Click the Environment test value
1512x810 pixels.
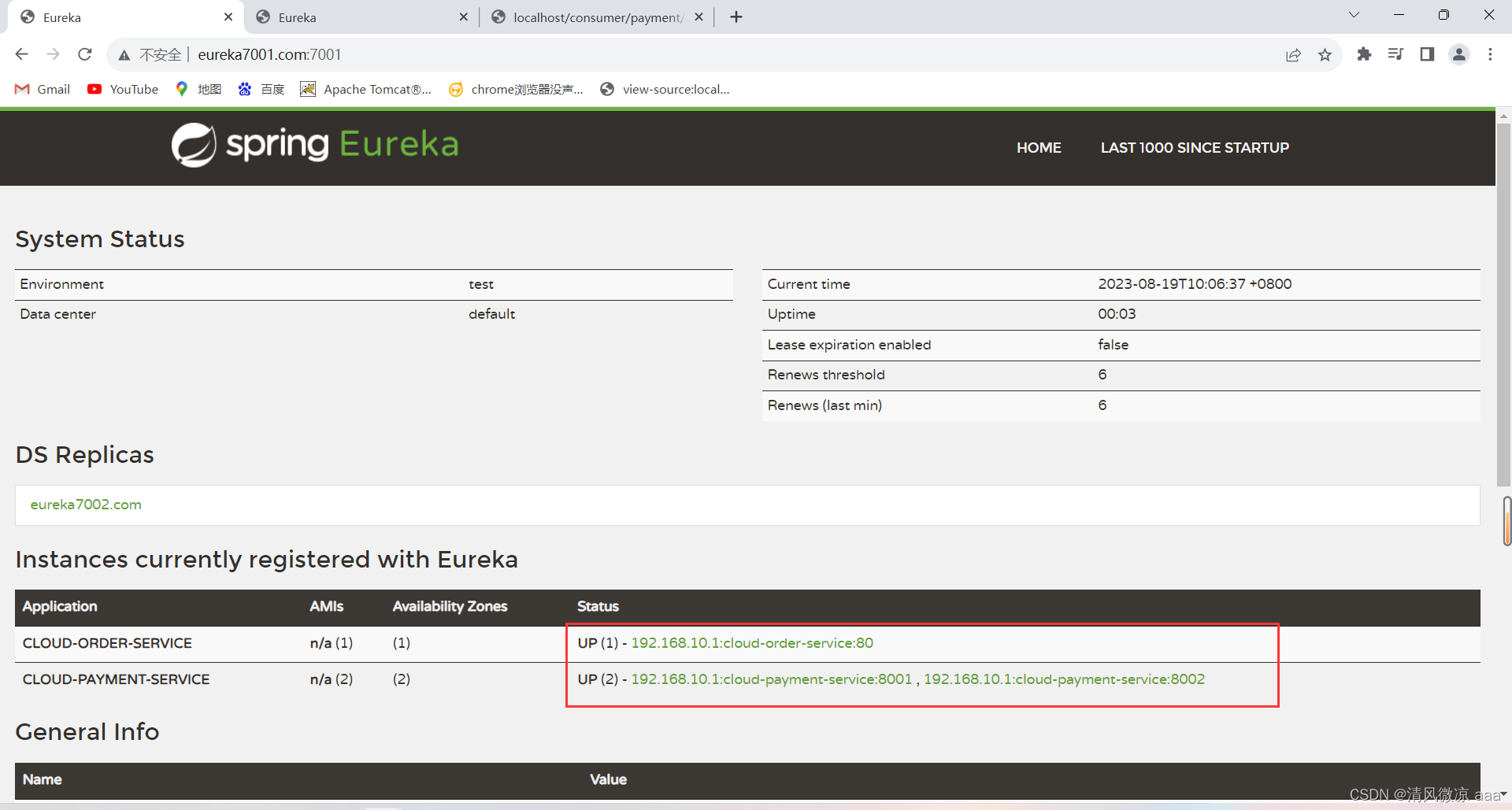[481, 284]
